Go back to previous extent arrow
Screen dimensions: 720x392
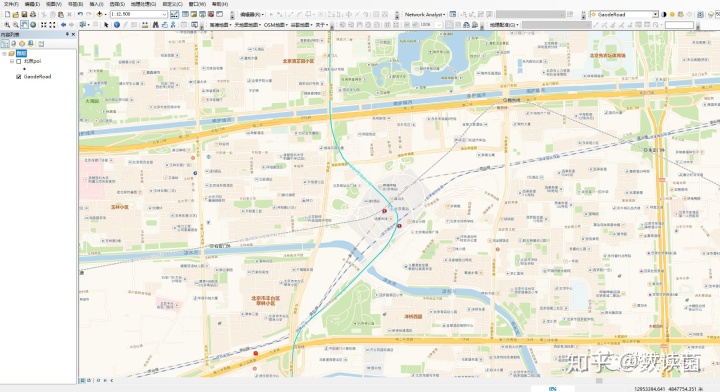(x=63, y=24)
